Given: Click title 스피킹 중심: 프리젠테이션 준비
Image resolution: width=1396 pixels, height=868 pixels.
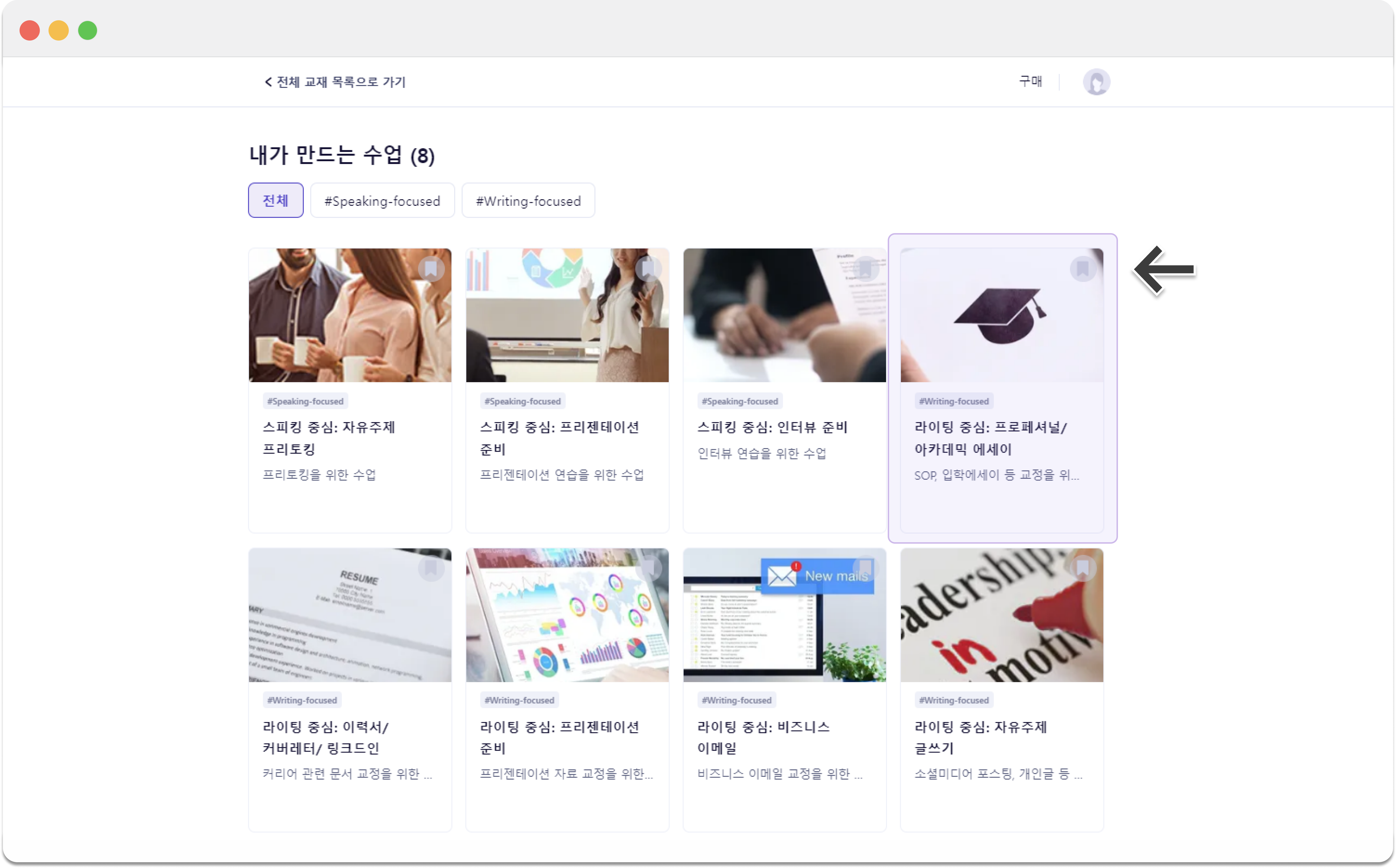Looking at the screenshot, I should pyautogui.click(x=560, y=438).
